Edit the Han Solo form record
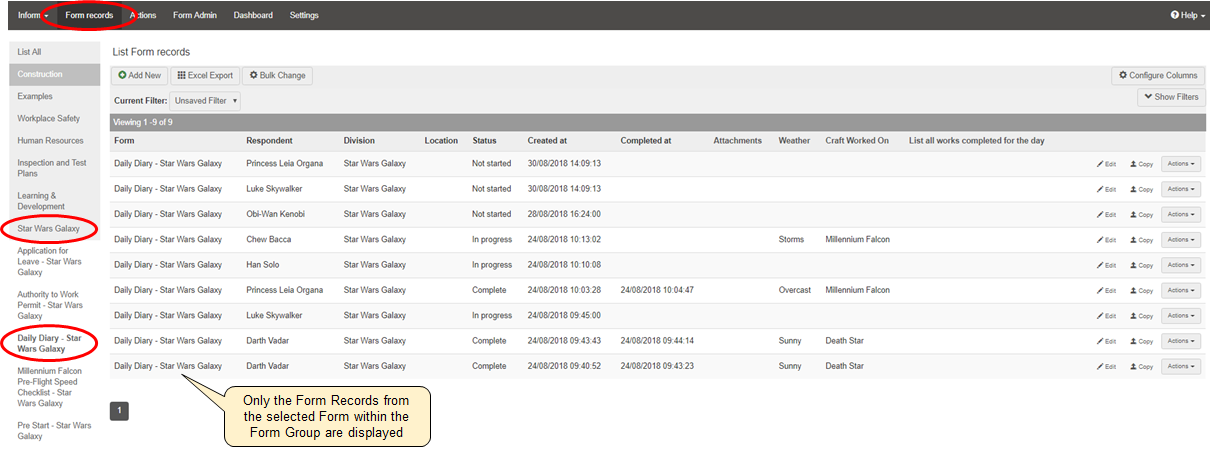 (1105, 266)
